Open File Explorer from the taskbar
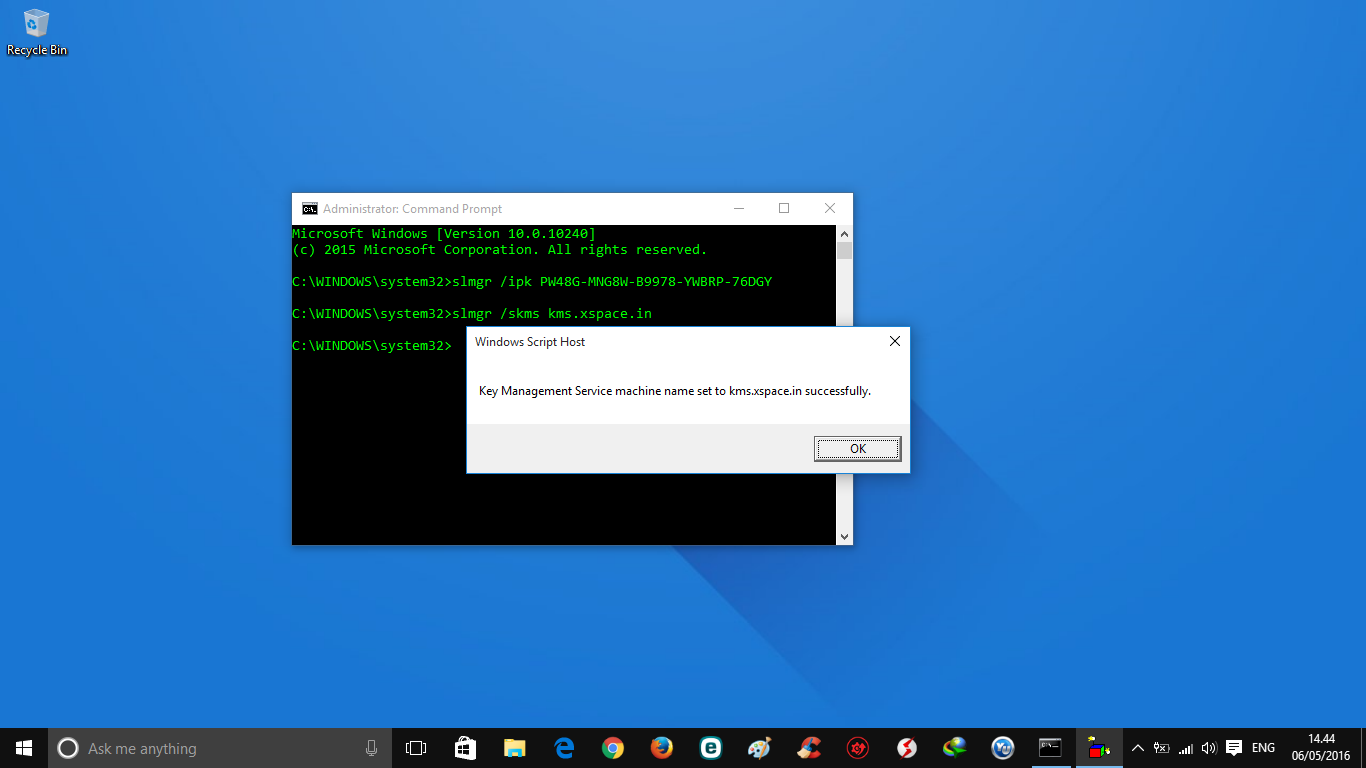The image size is (1366, 768). [514, 748]
